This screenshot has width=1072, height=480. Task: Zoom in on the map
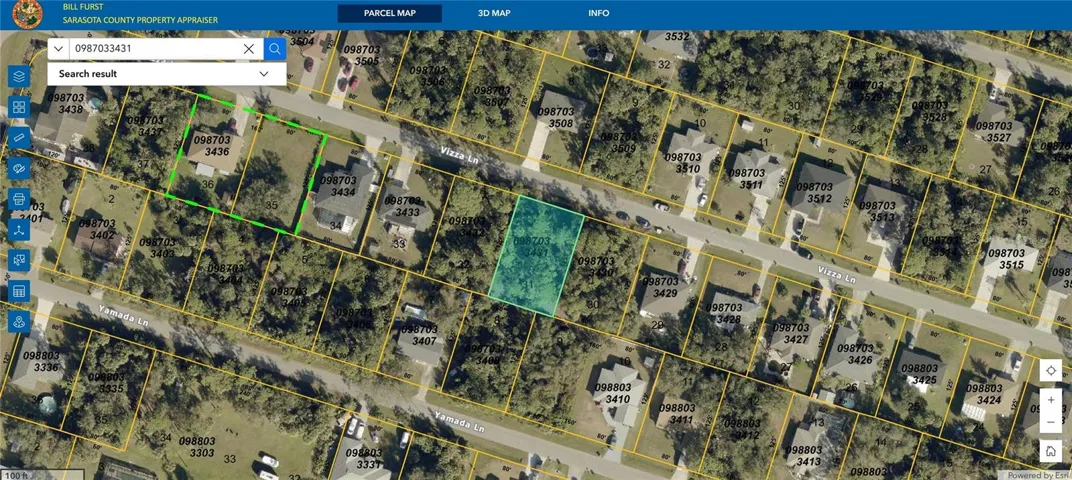1050,400
